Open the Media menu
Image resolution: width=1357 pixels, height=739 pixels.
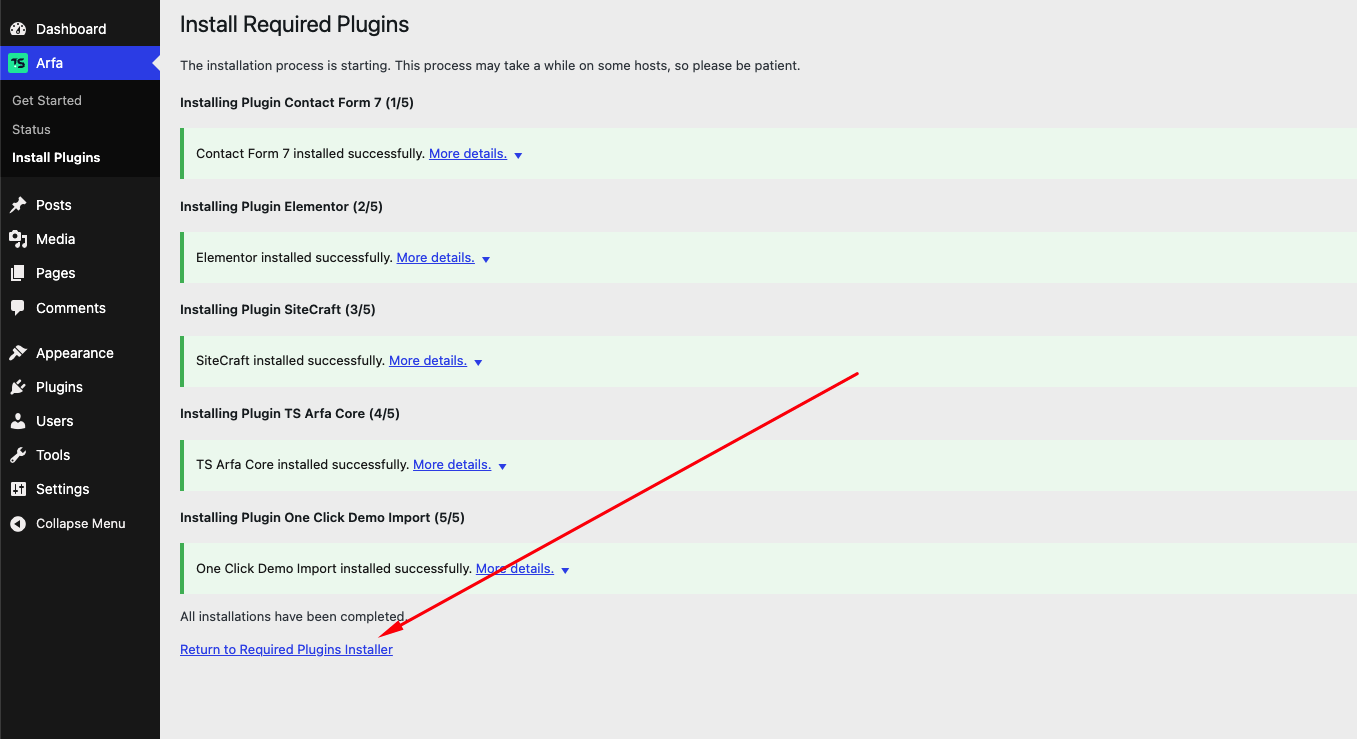point(80,239)
